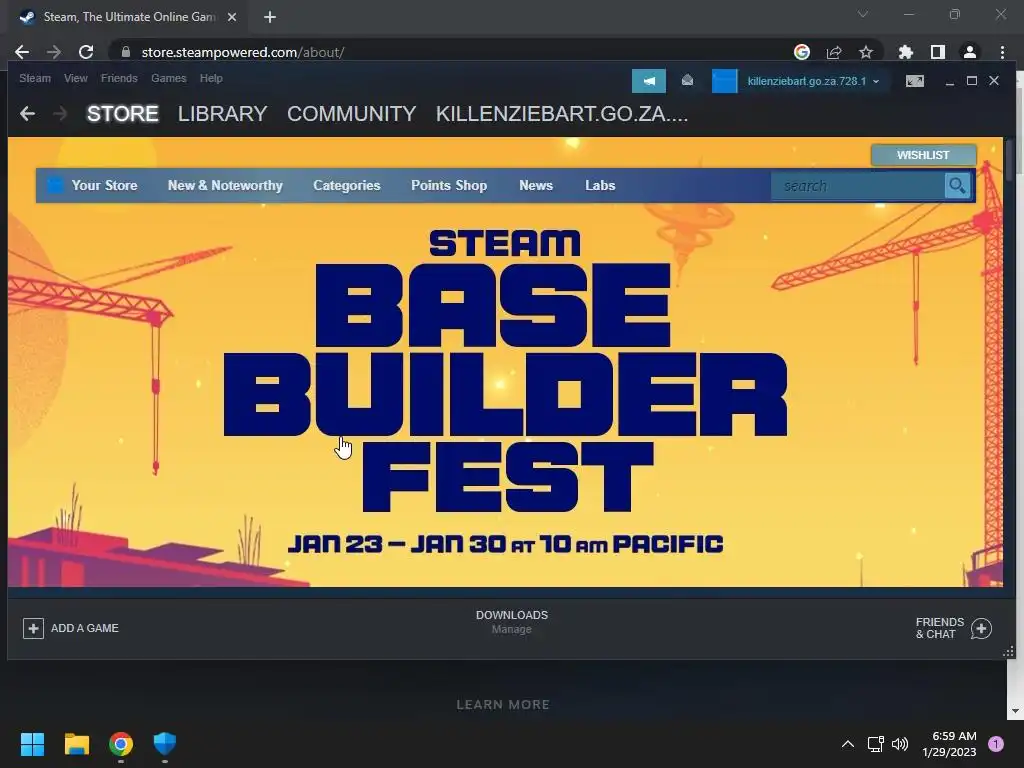This screenshot has width=1024, height=768.
Task: Open the Points Shop link
Action: [x=449, y=185]
